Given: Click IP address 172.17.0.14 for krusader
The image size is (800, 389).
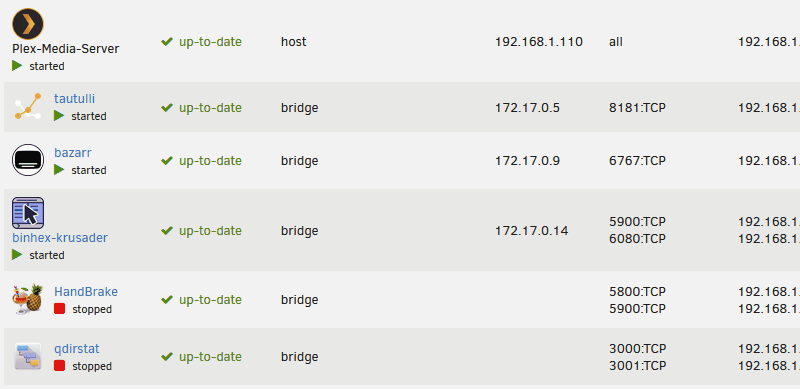Looking at the screenshot, I should [x=531, y=231].
